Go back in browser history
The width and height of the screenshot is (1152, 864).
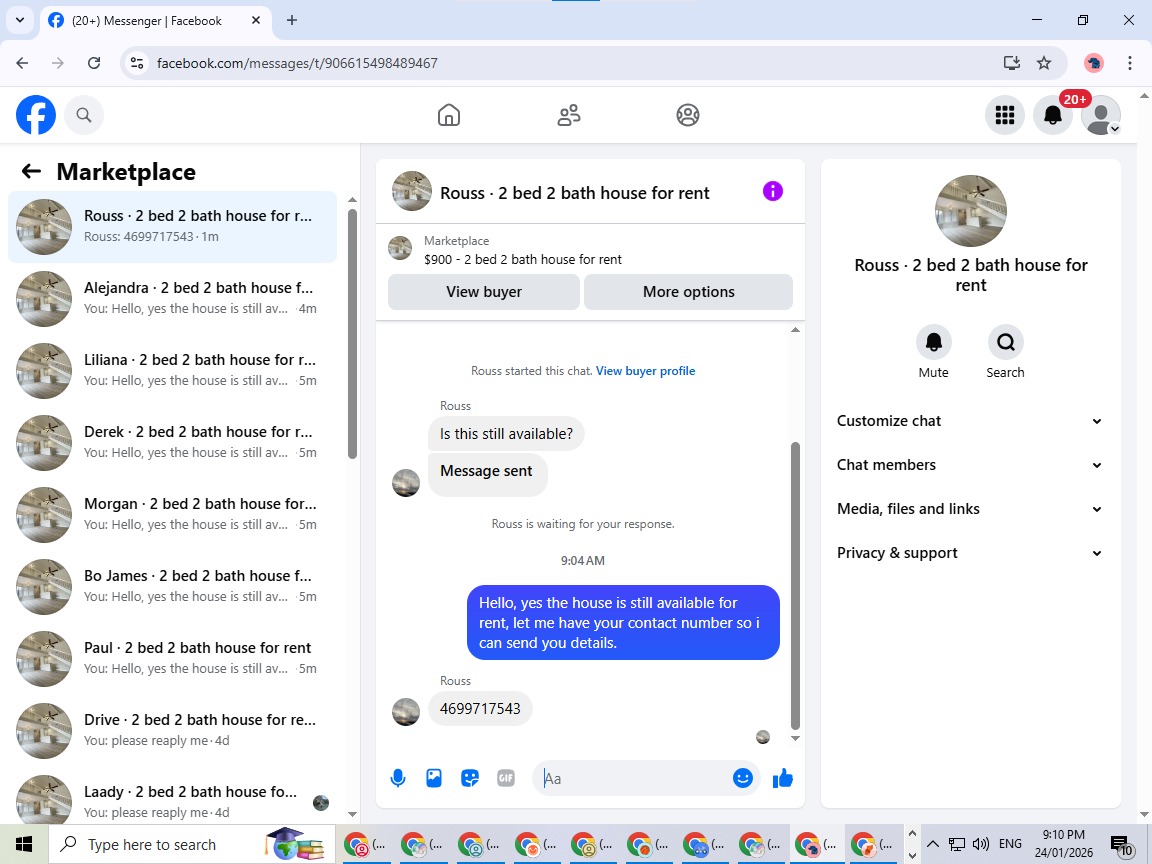coord(22,63)
